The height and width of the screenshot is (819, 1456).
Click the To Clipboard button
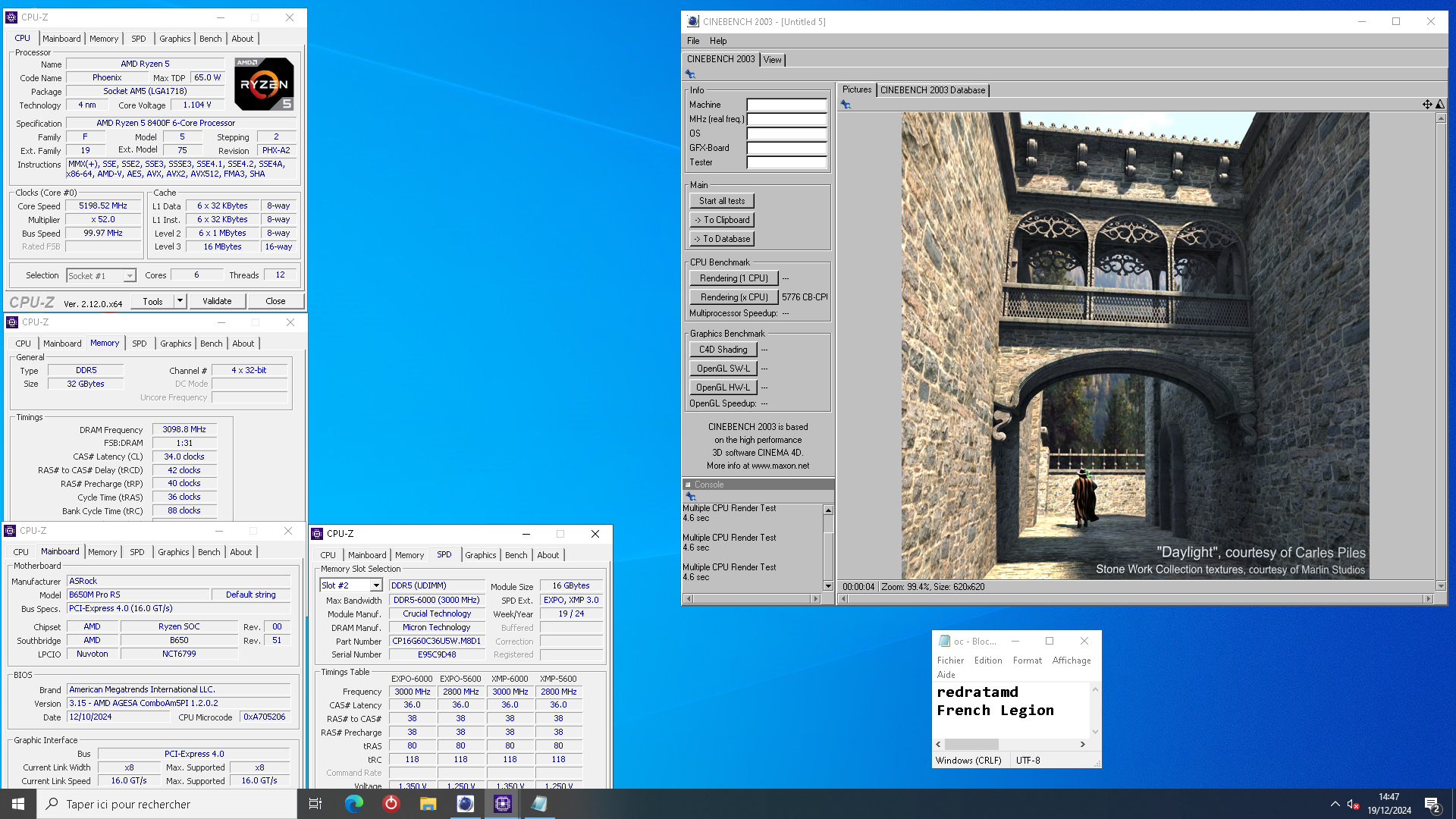tap(722, 220)
